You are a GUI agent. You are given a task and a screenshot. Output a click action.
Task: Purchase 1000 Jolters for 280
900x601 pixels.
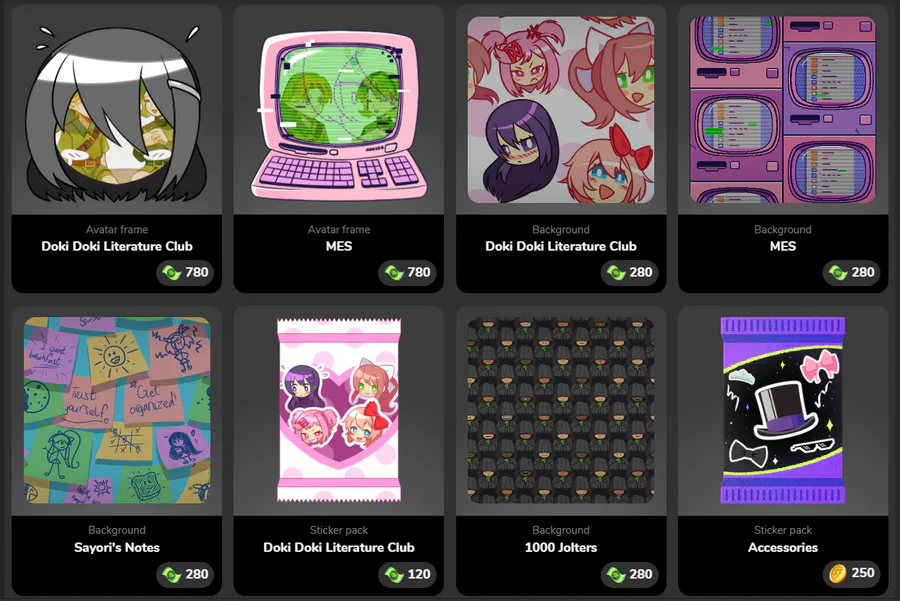tap(630, 574)
